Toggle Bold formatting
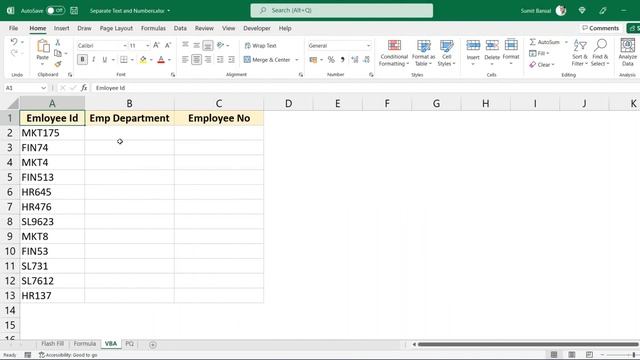This screenshot has width=640, height=360. click(82, 60)
